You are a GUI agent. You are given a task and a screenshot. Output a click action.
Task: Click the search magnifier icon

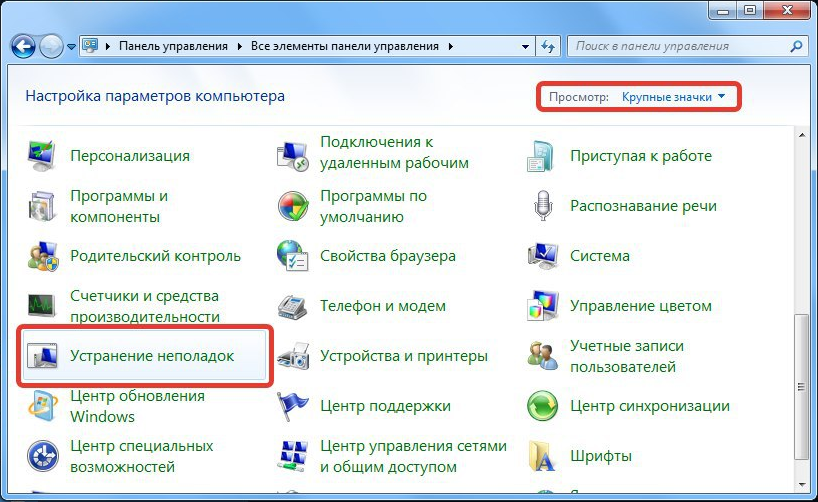pos(796,46)
